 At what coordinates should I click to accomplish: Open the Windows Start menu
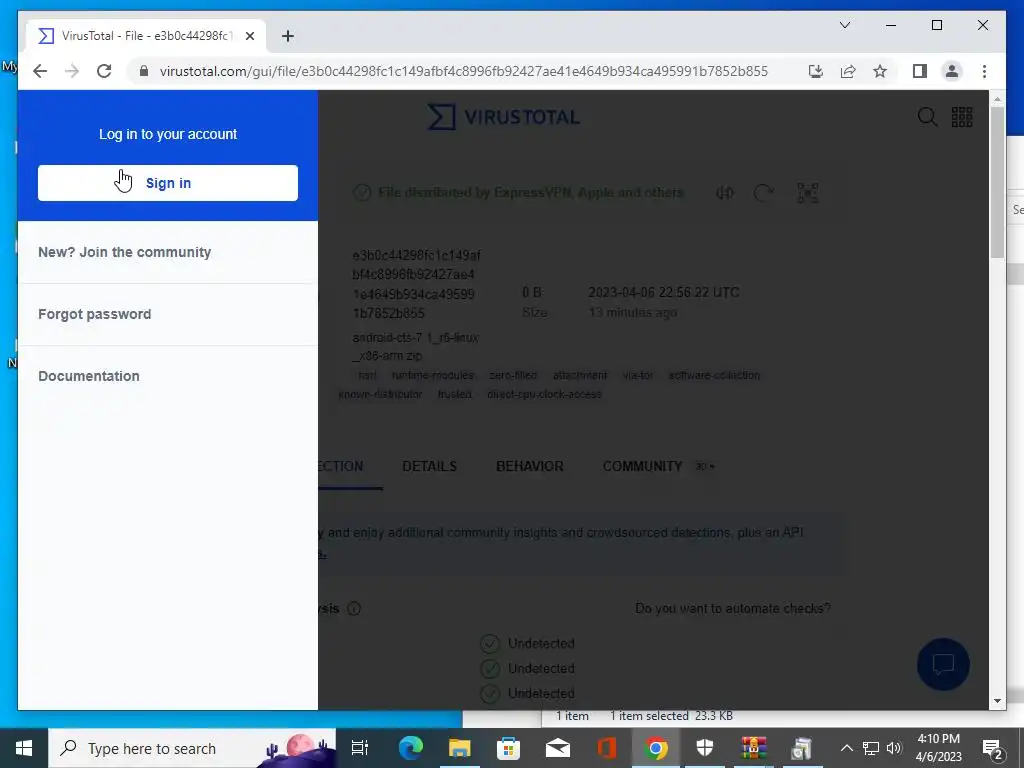24,748
